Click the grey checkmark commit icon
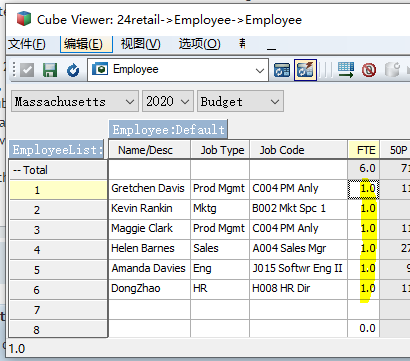410x361 pixels. 27,70
